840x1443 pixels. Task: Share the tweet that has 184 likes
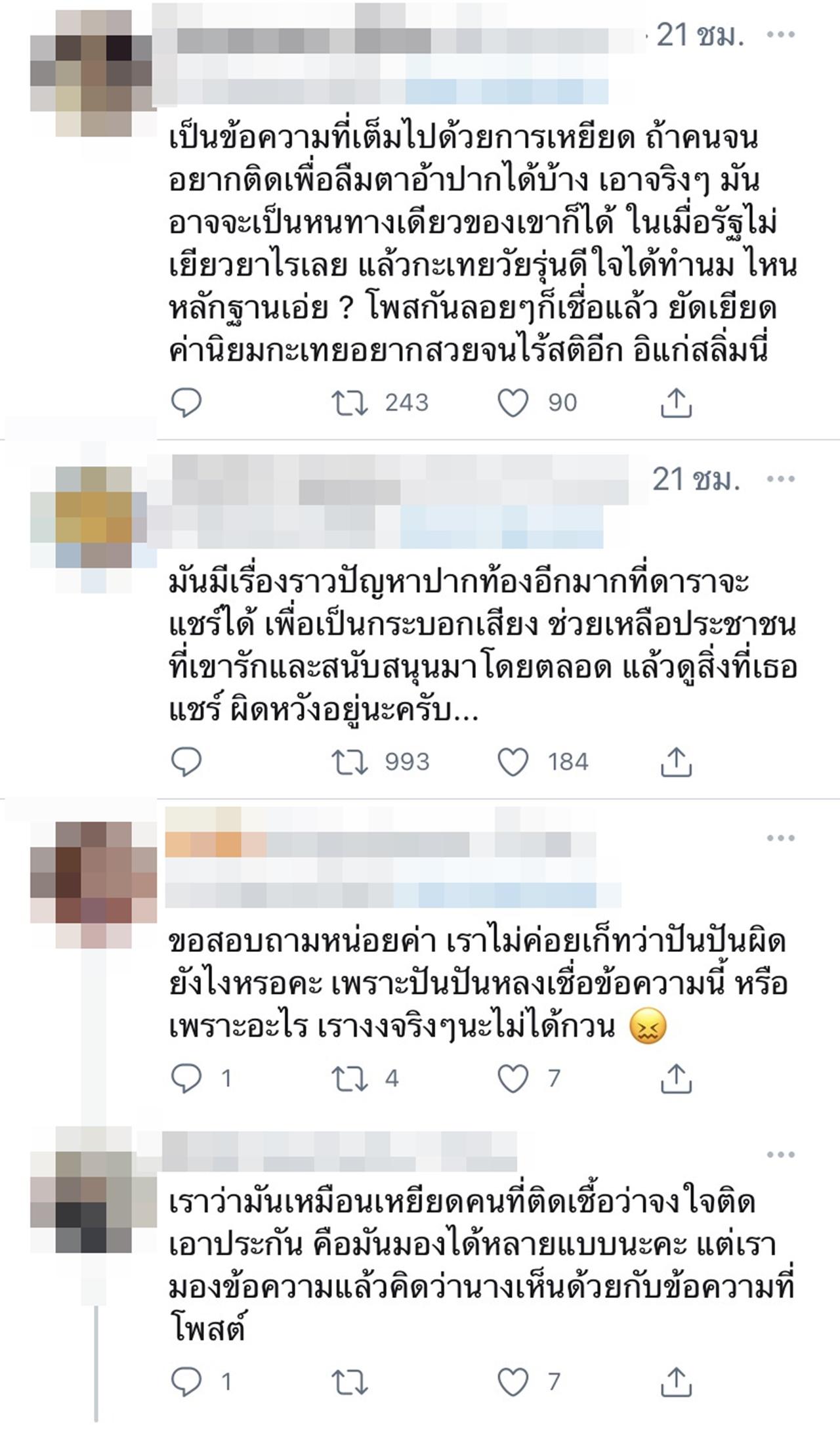click(x=676, y=762)
